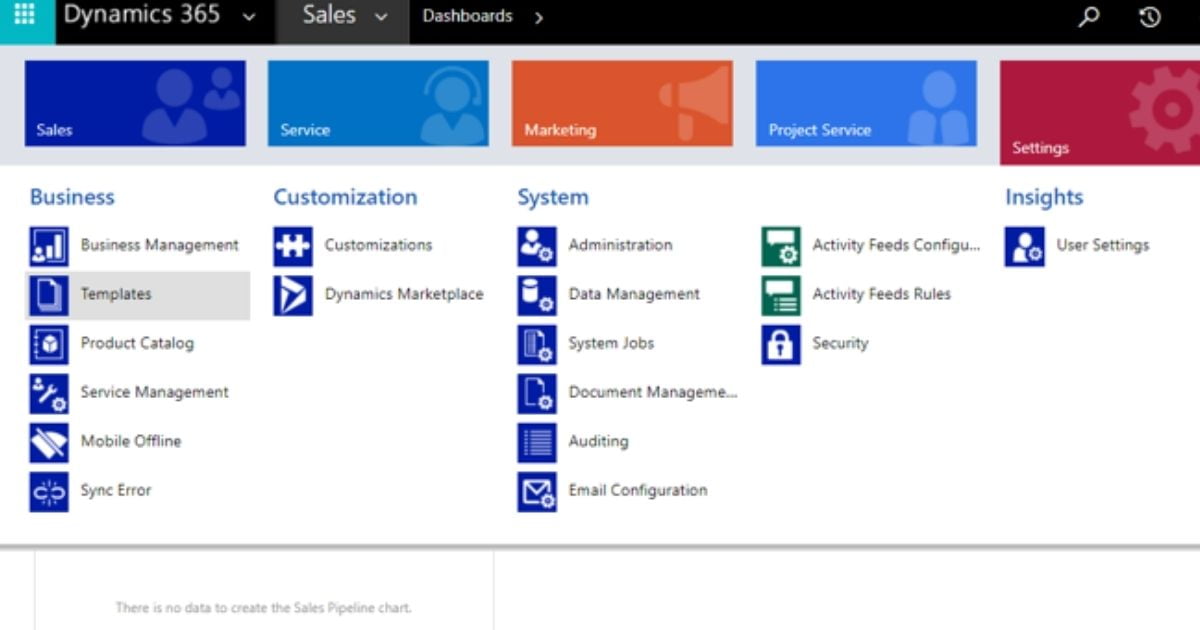Open the app launcher waffle icon
Viewport: 1200px width, 630px height.
[24, 16]
